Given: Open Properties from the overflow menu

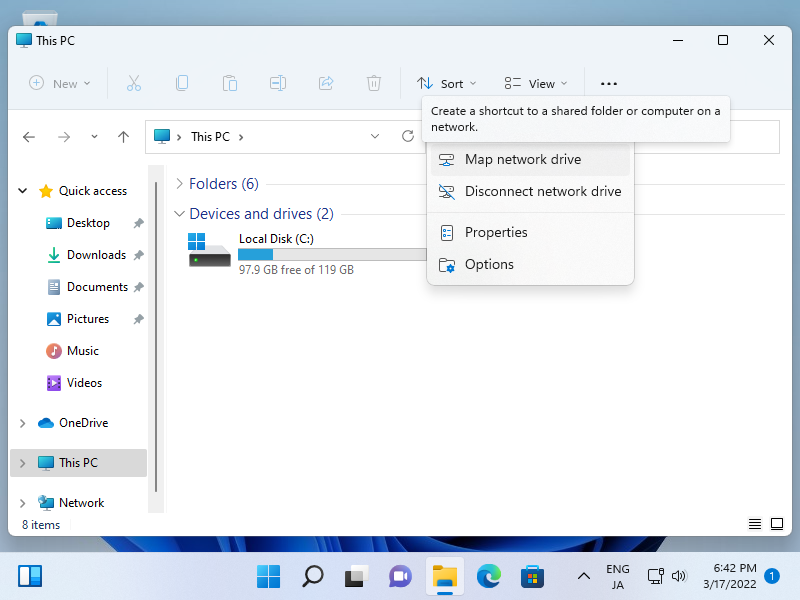Looking at the screenshot, I should pyautogui.click(x=496, y=233).
